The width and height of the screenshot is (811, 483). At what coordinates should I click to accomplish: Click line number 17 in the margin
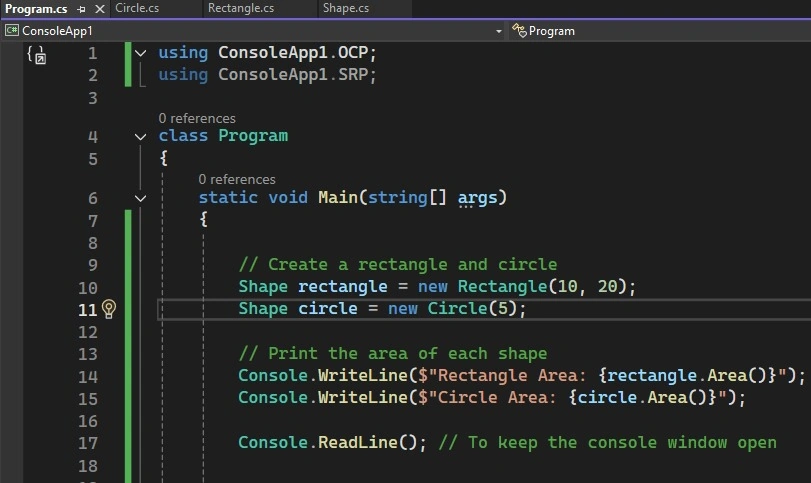coord(87,444)
